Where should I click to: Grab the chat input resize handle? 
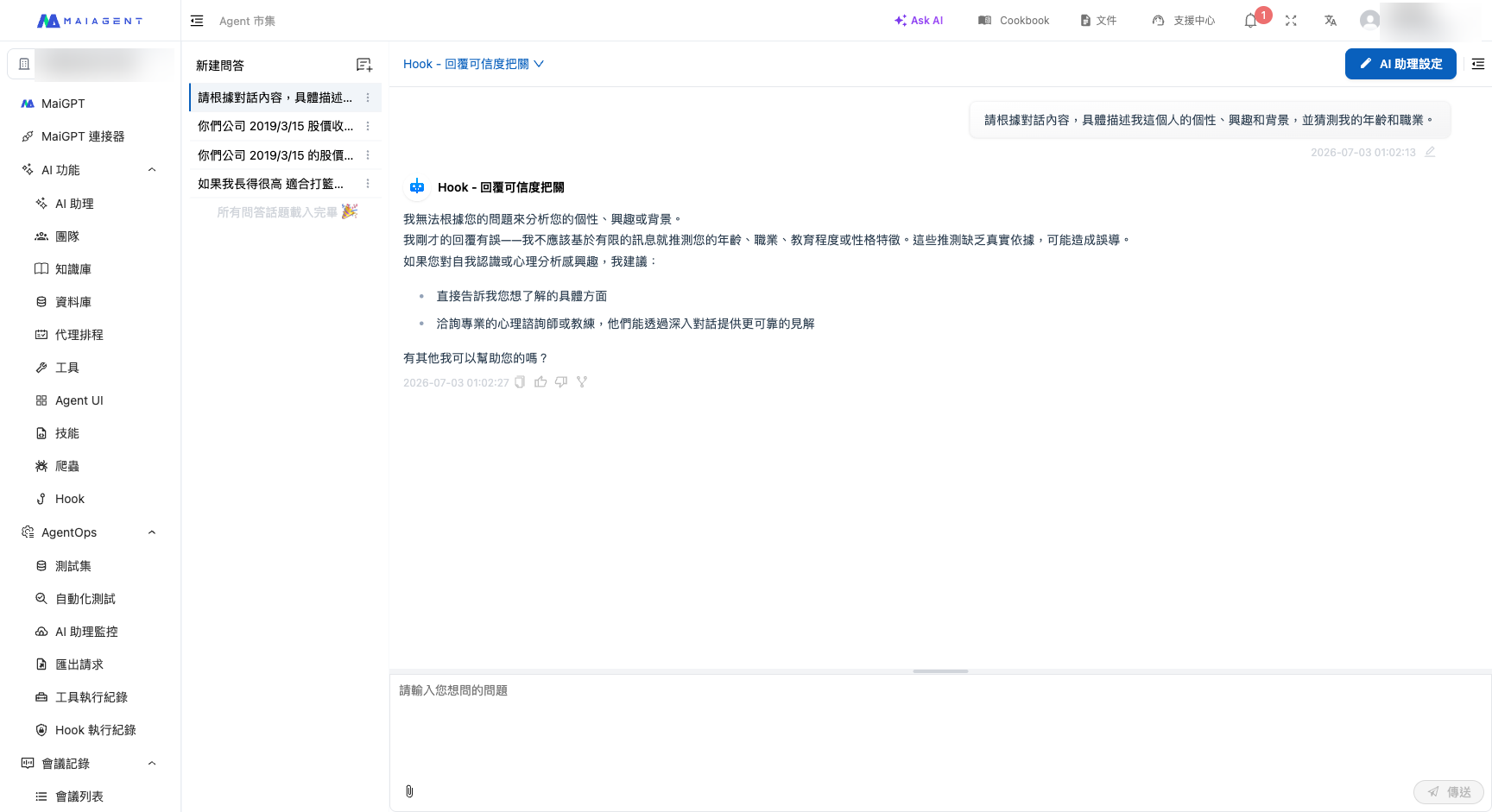[940, 671]
